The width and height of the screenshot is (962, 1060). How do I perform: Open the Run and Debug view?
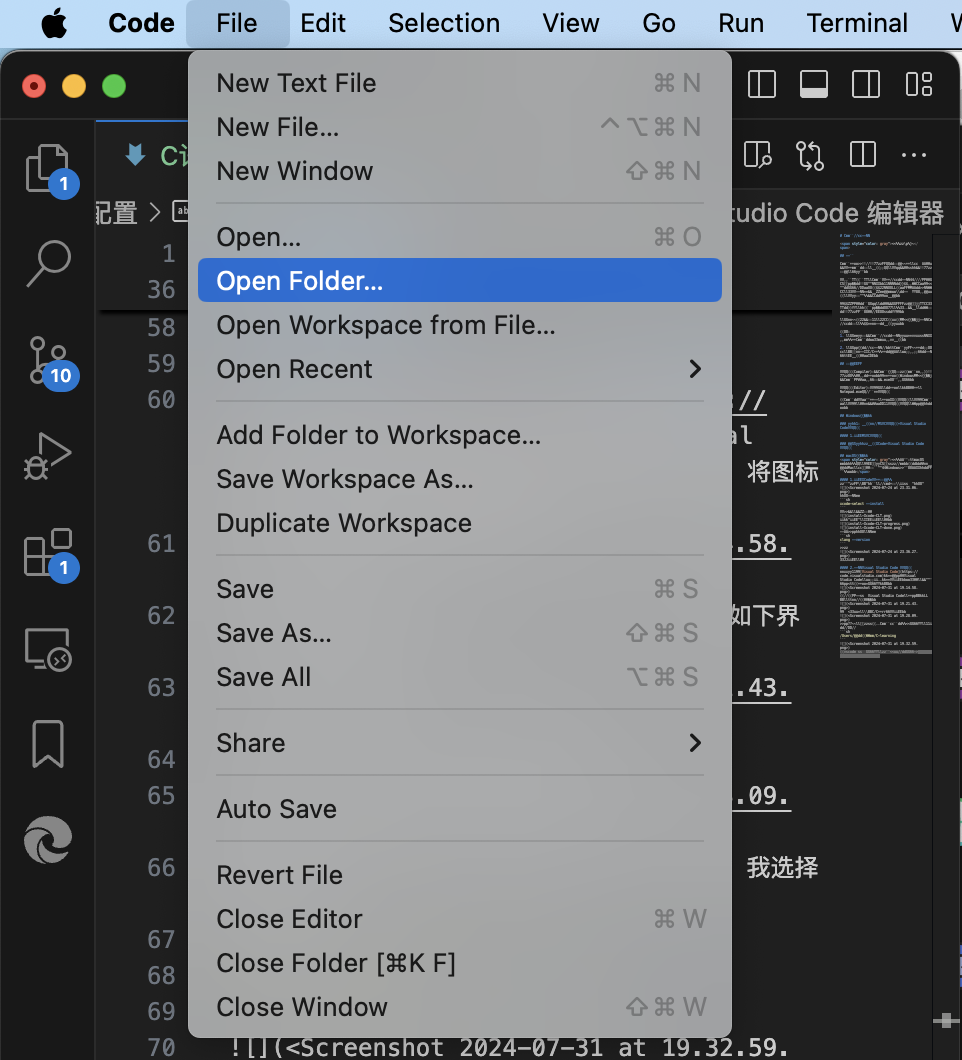click(x=47, y=456)
